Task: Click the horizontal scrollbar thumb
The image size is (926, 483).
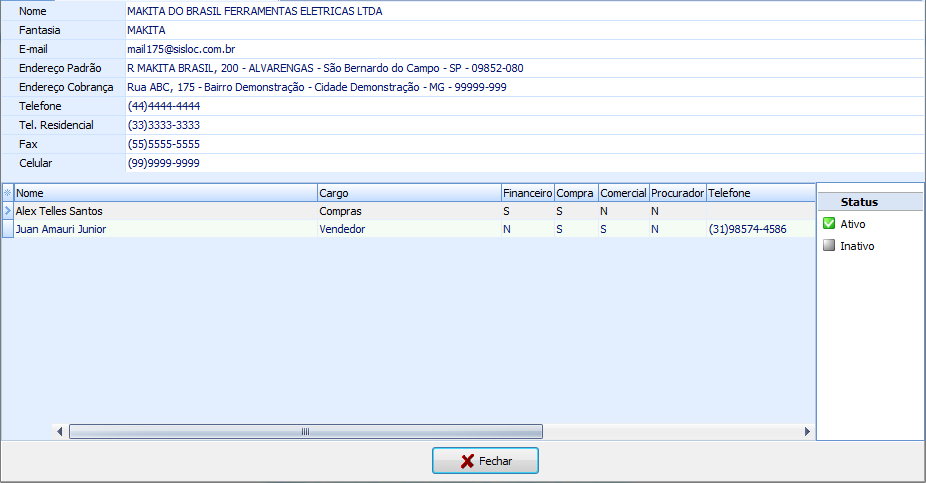Action: 306,432
